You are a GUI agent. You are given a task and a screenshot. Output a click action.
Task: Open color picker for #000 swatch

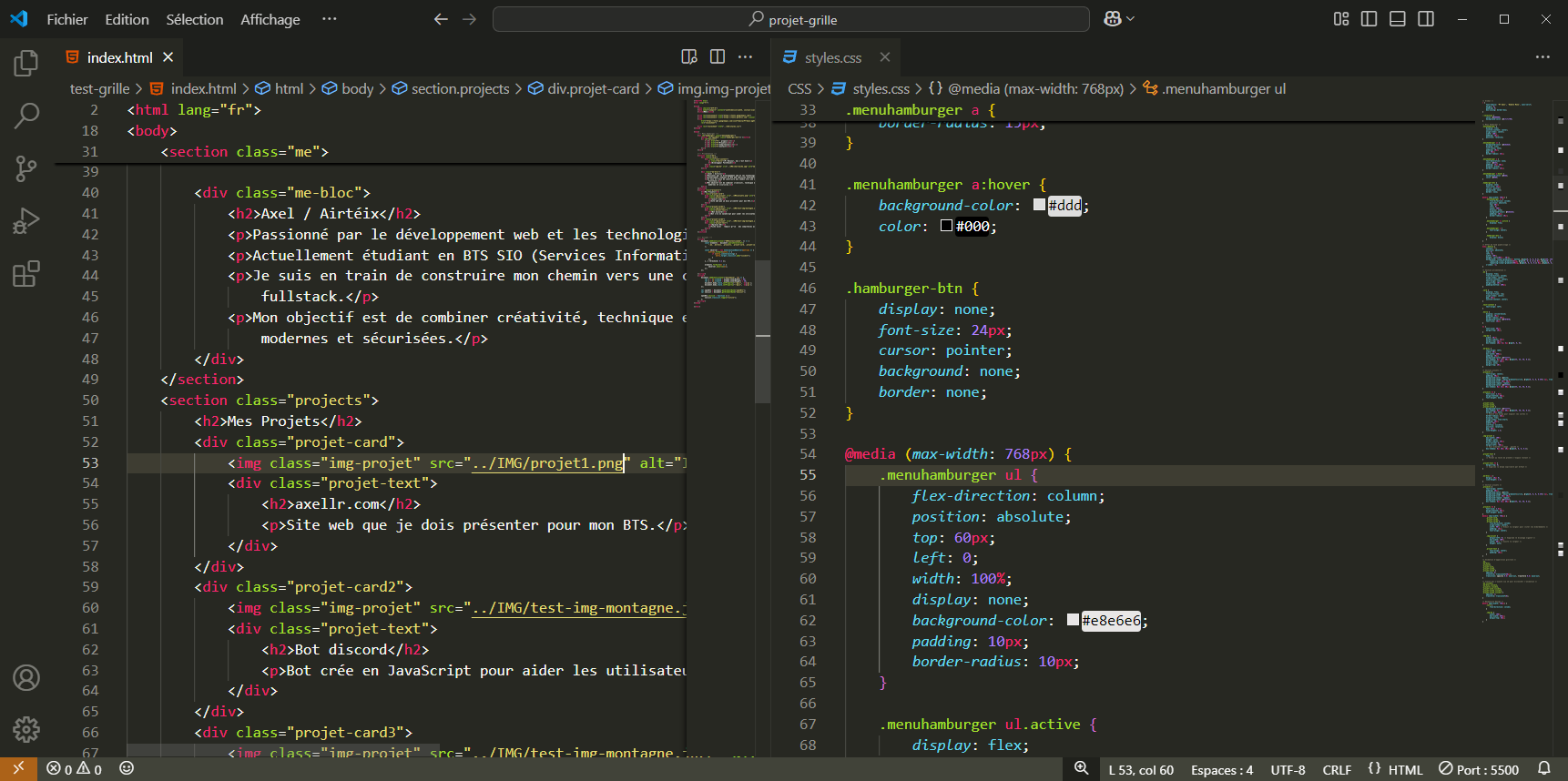pos(946,226)
